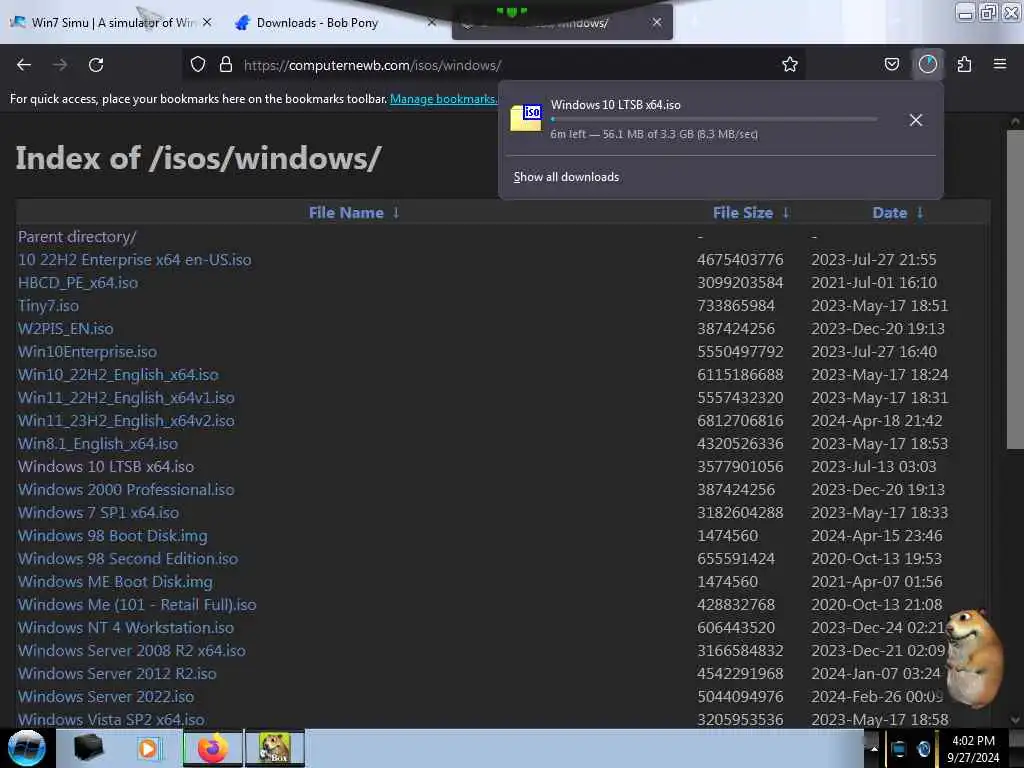Download HBCD_PE_x64.iso
Image resolution: width=1024 pixels, height=768 pixels.
point(78,283)
